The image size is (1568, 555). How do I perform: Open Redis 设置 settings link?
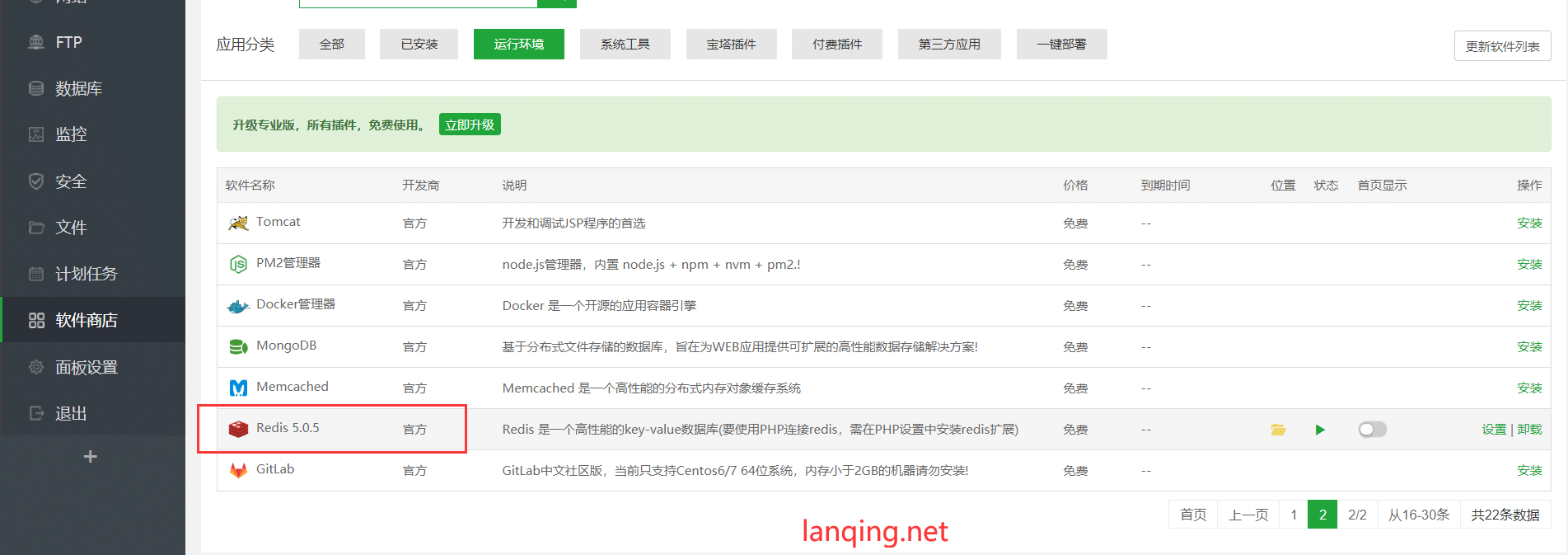point(1494,429)
